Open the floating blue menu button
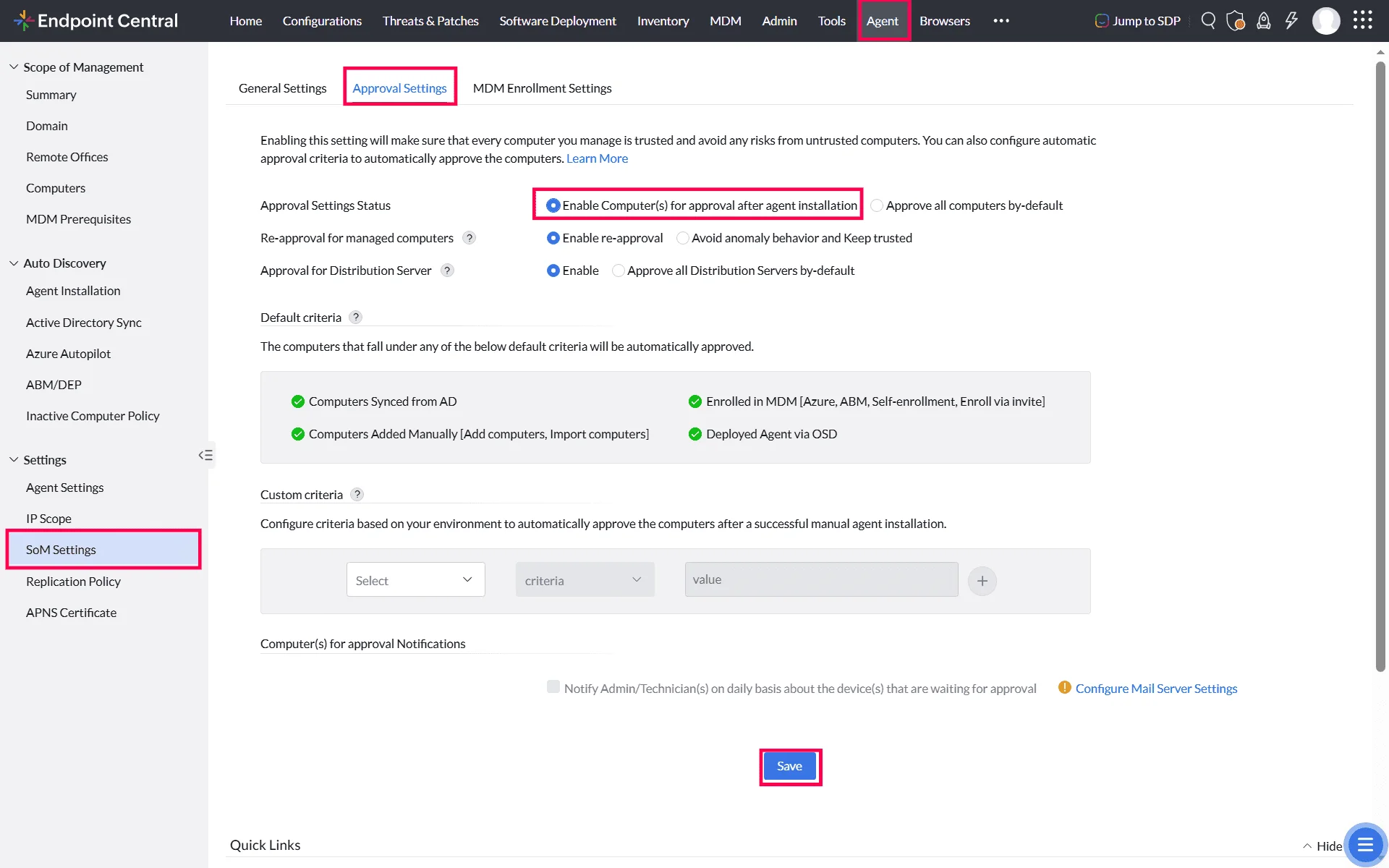The height and width of the screenshot is (868, 1389). click(x=1365, y=844)
